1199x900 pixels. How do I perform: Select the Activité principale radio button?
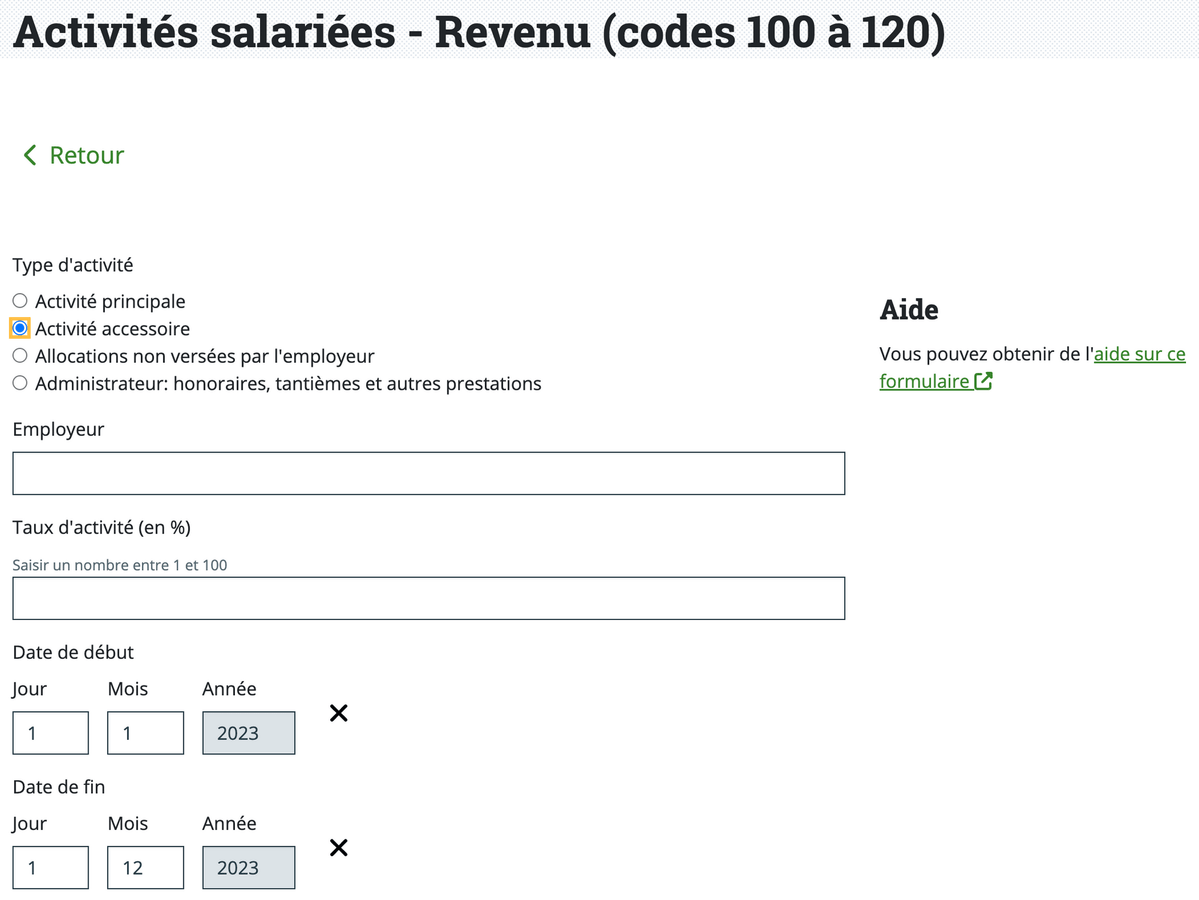(19, 300)
